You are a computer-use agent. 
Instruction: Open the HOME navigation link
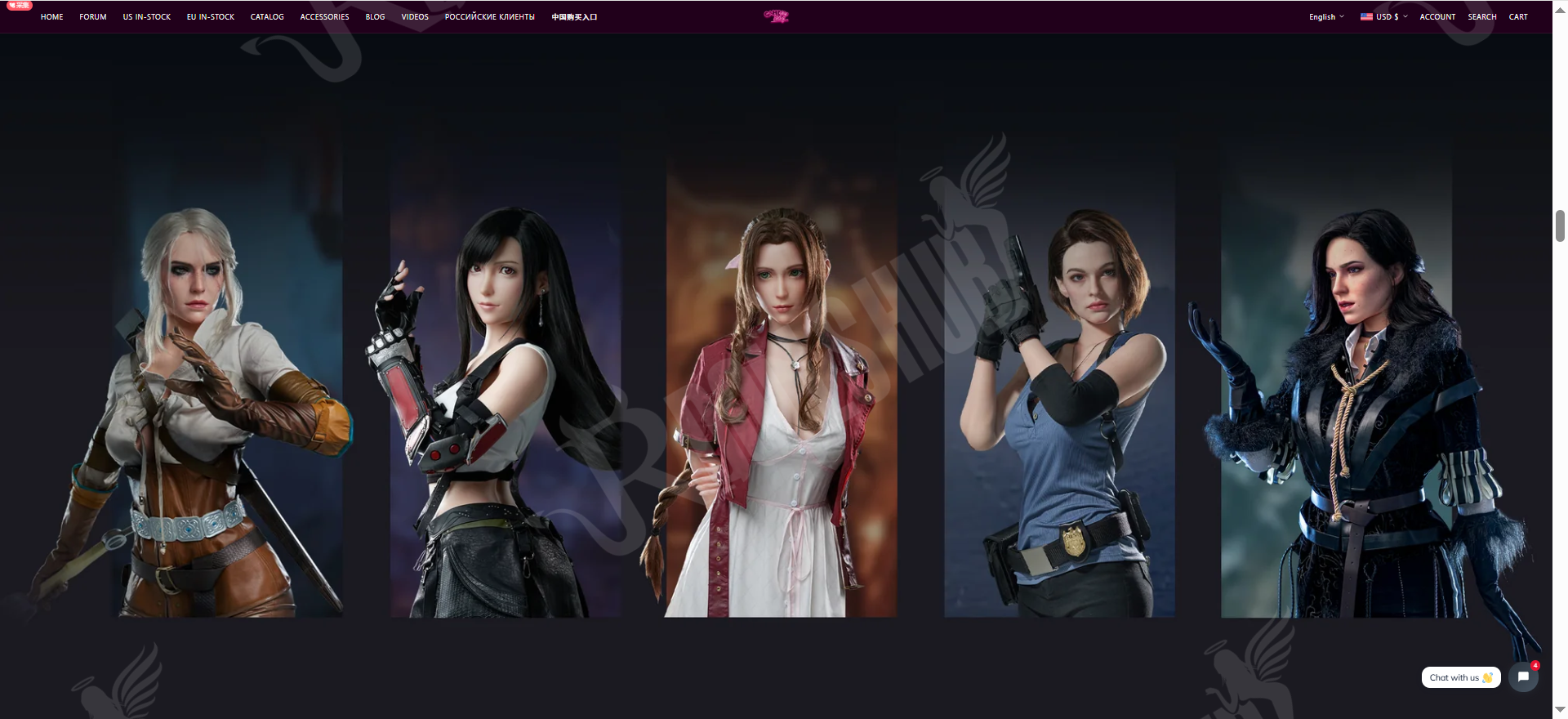tap(51, 17)
